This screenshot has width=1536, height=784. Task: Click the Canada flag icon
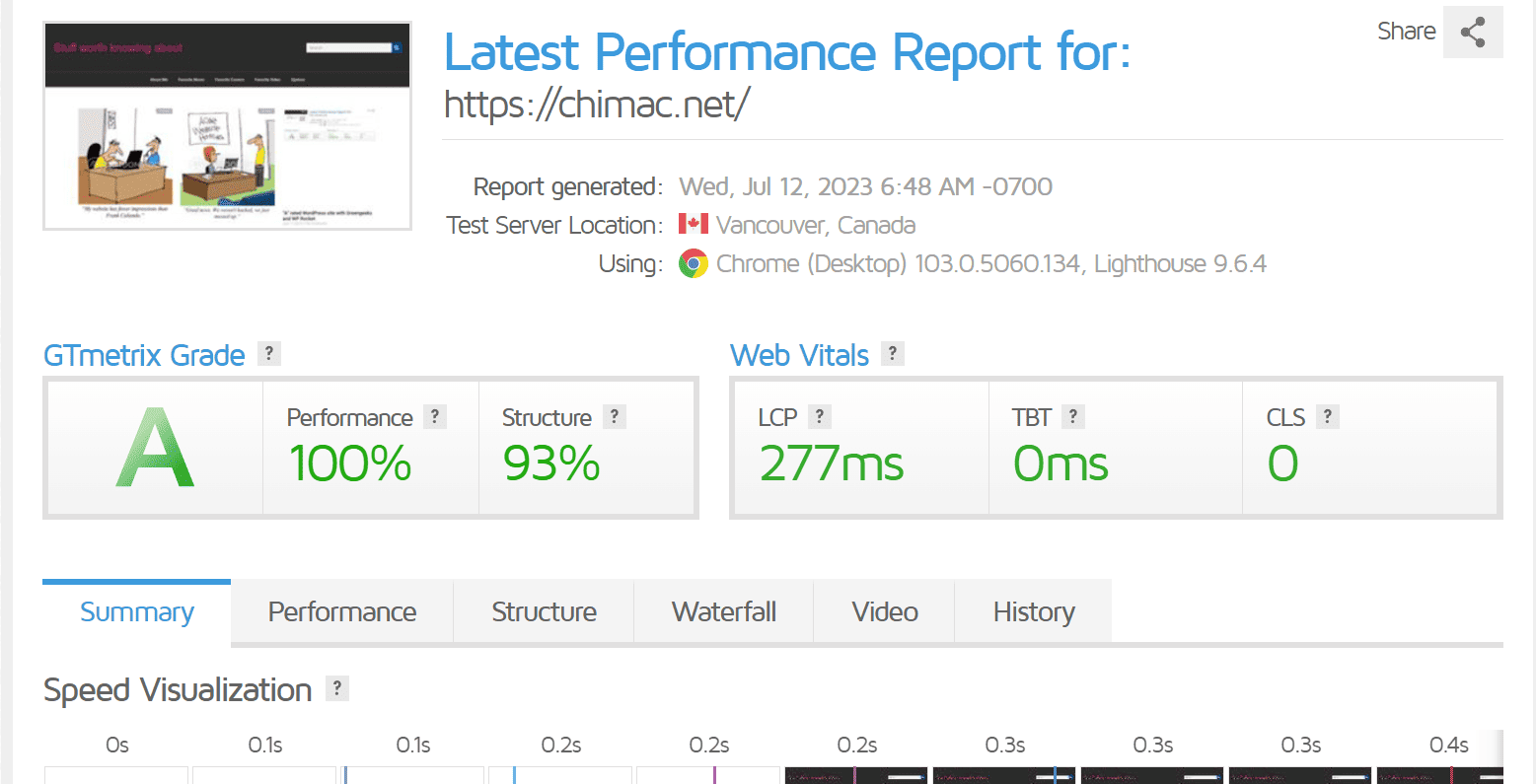(694, 224)
